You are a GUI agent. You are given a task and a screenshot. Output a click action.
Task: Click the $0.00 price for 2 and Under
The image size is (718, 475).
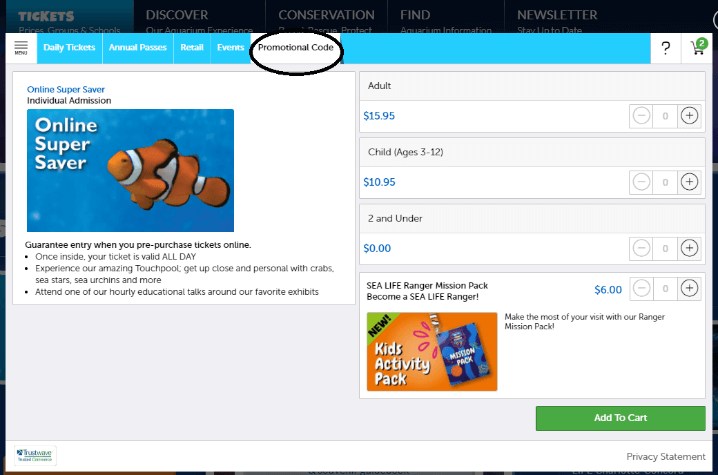click(x=377, y=249)
